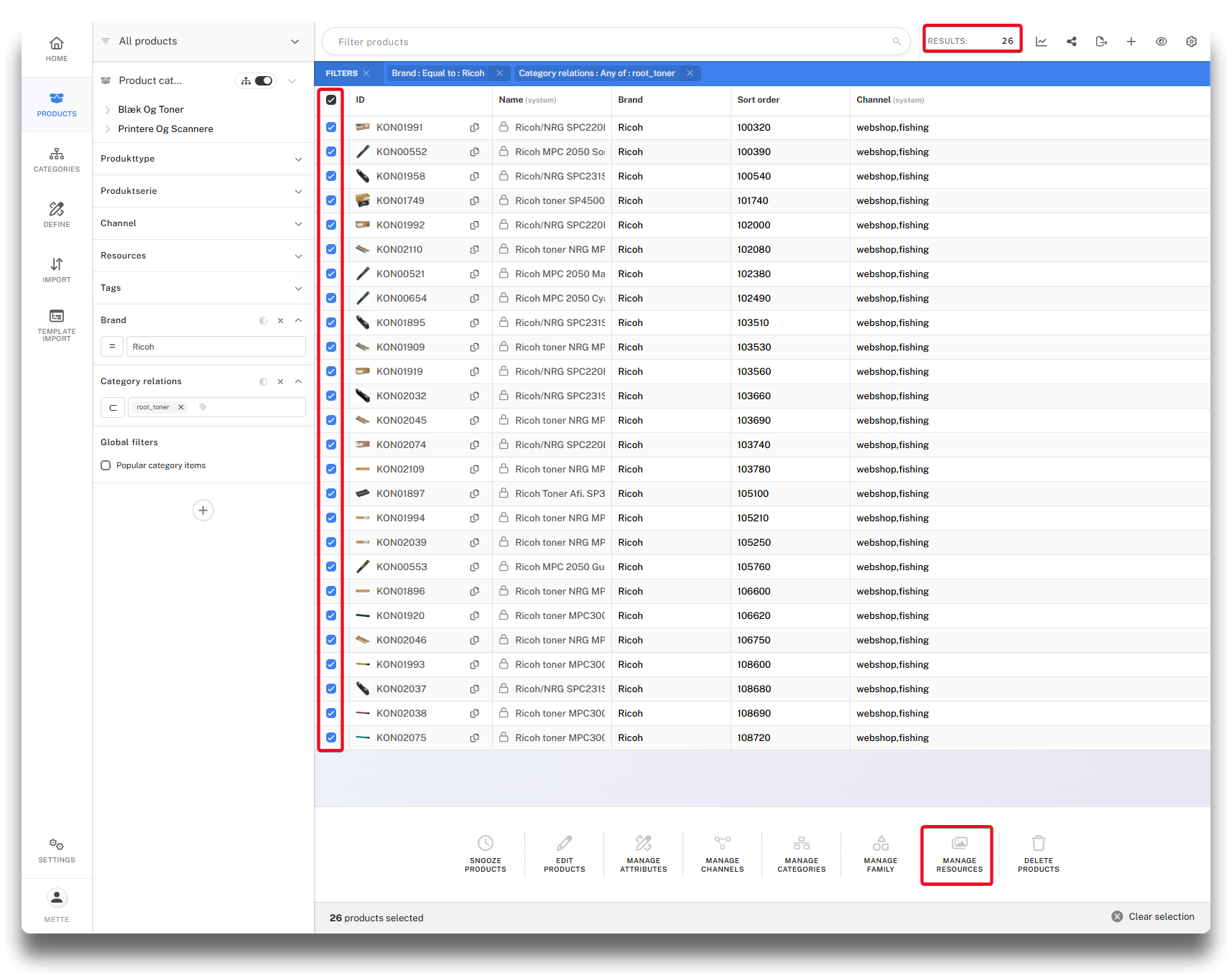The width and height of the screenshot is (1232, 978).
Task: Click Clear selection link
Action: 1154,916
